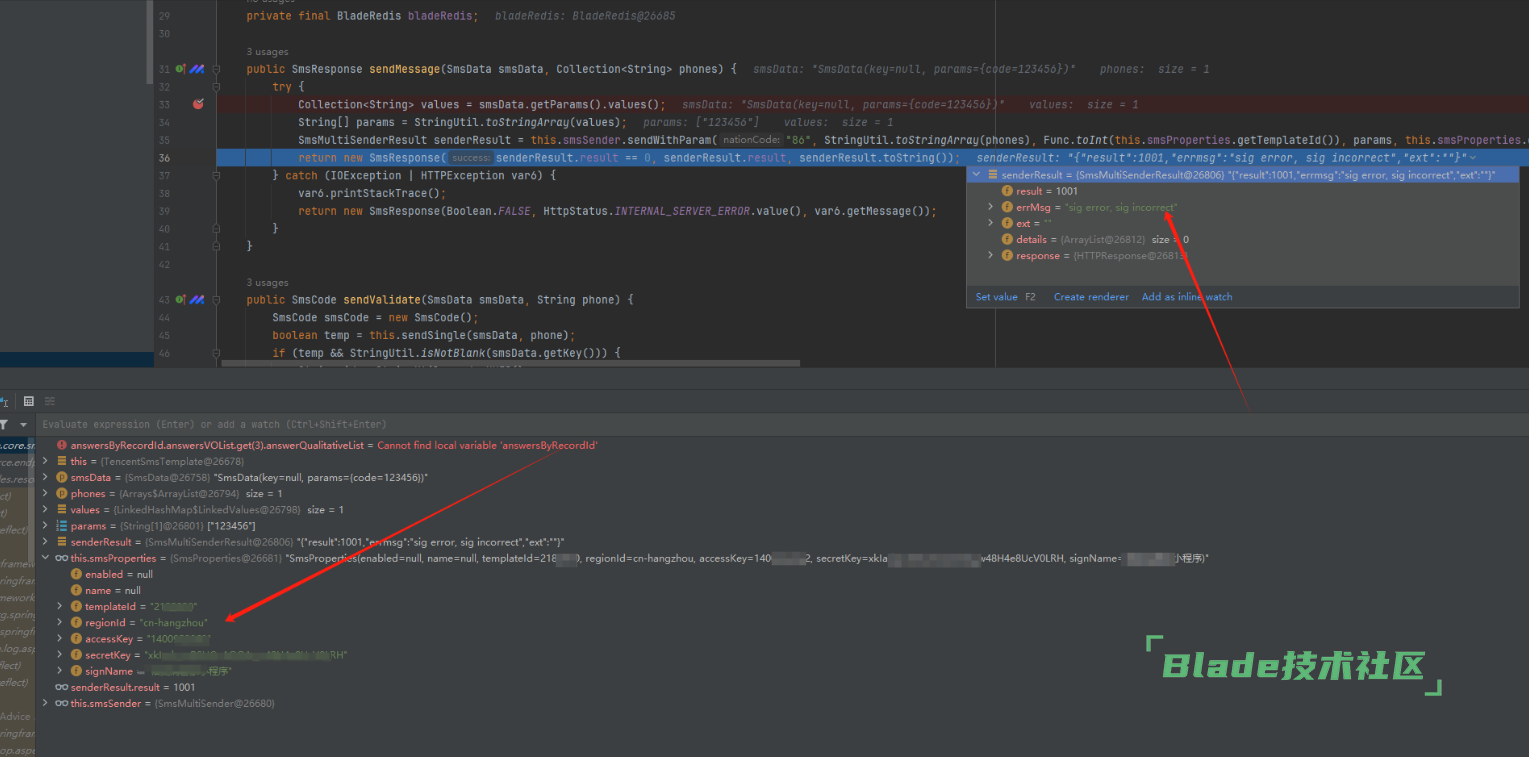Click the variables filter funnel icon
Image resolution: width=1529 pixels, height=757 pixels.
click(4, 424)
